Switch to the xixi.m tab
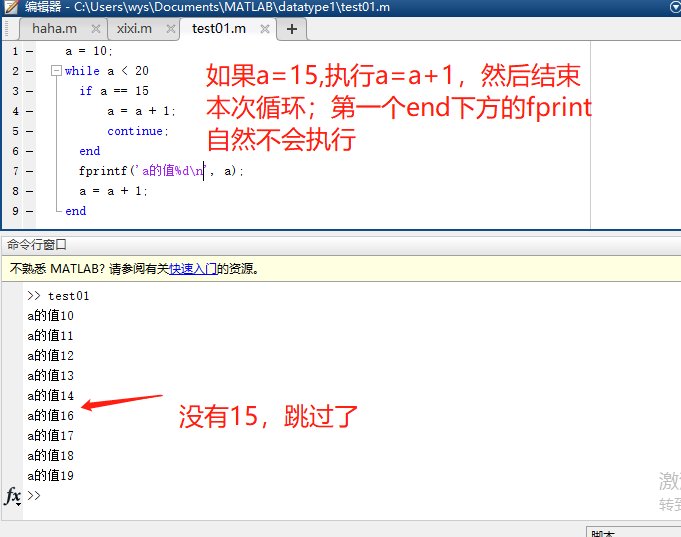Viewport: 681px width, 537px height. (134, 29)
